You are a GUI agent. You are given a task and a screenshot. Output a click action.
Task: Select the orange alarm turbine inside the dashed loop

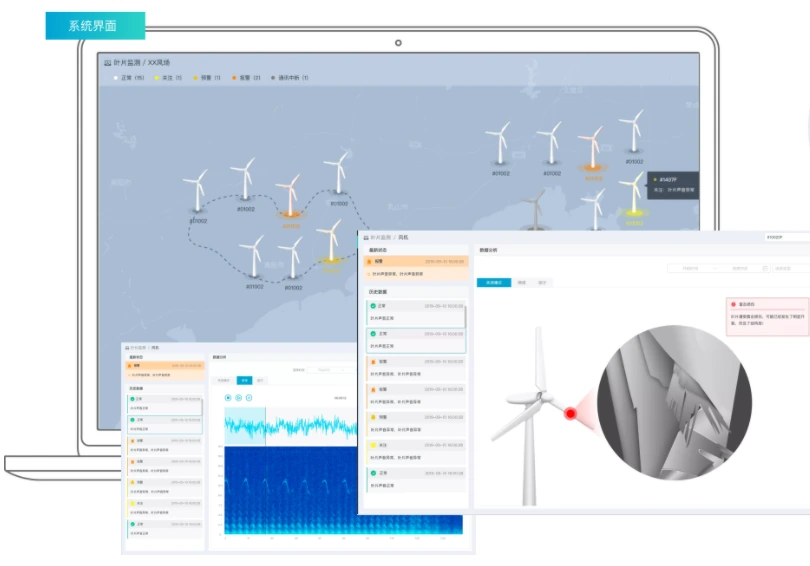291,197
